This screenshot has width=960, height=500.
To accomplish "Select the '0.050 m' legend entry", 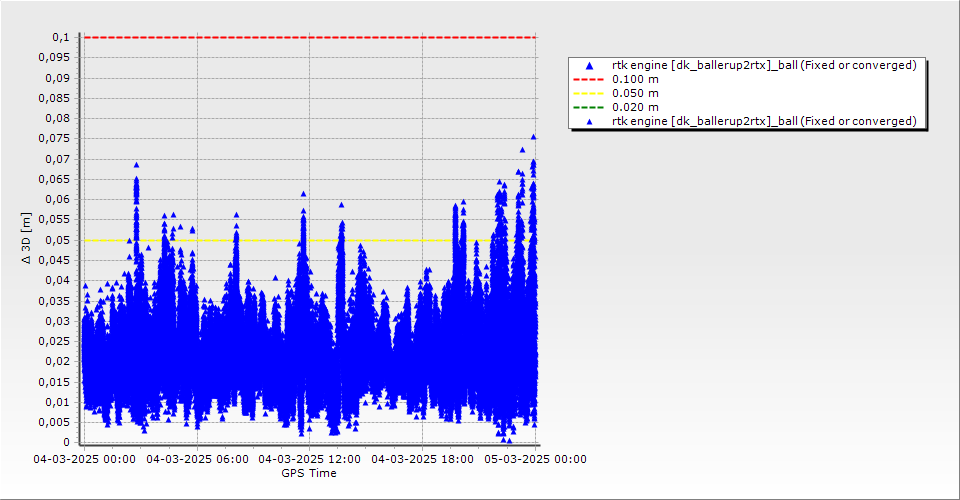I will 635,94.
